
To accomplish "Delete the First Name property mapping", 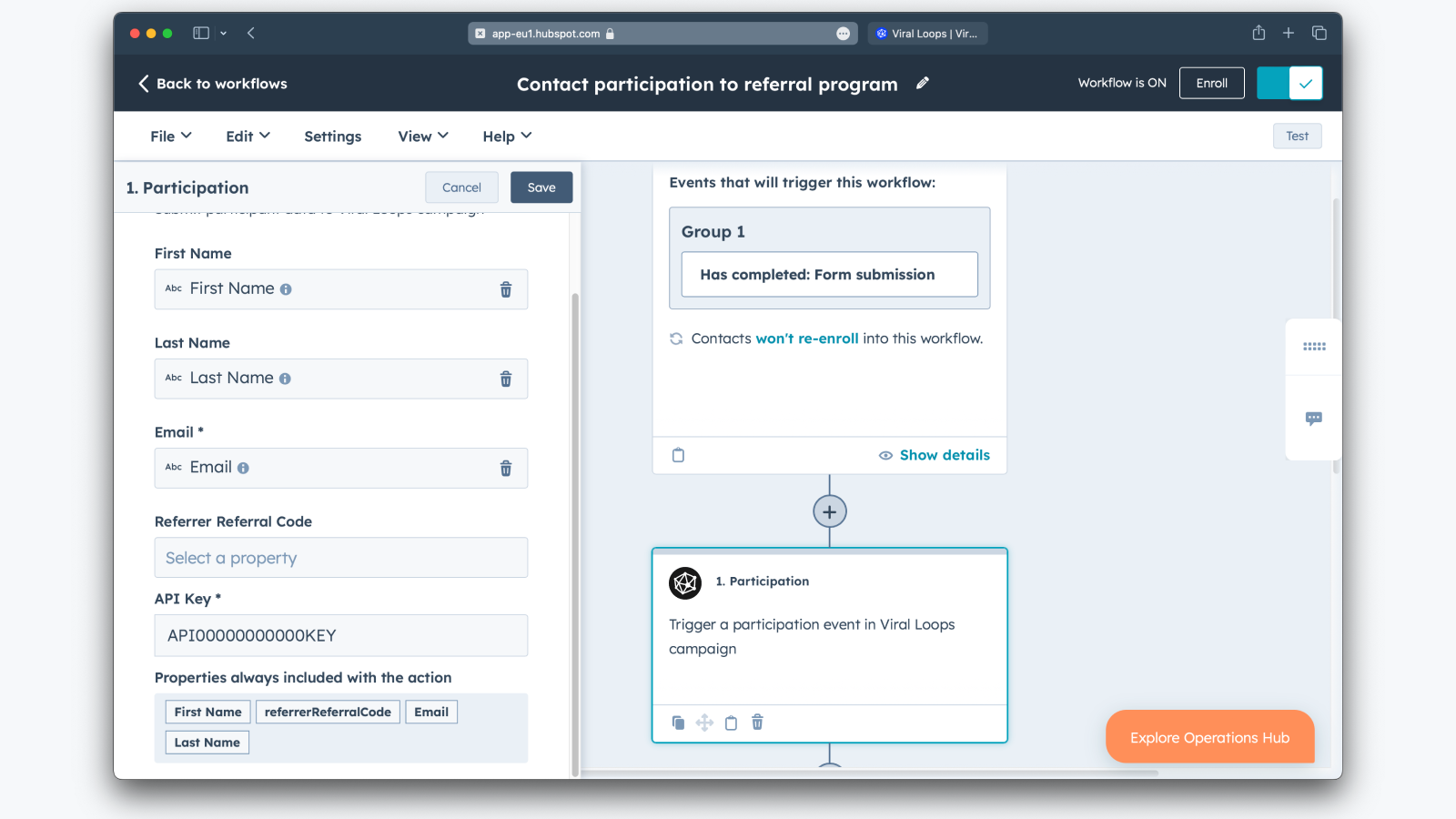I will coord(506,288).
